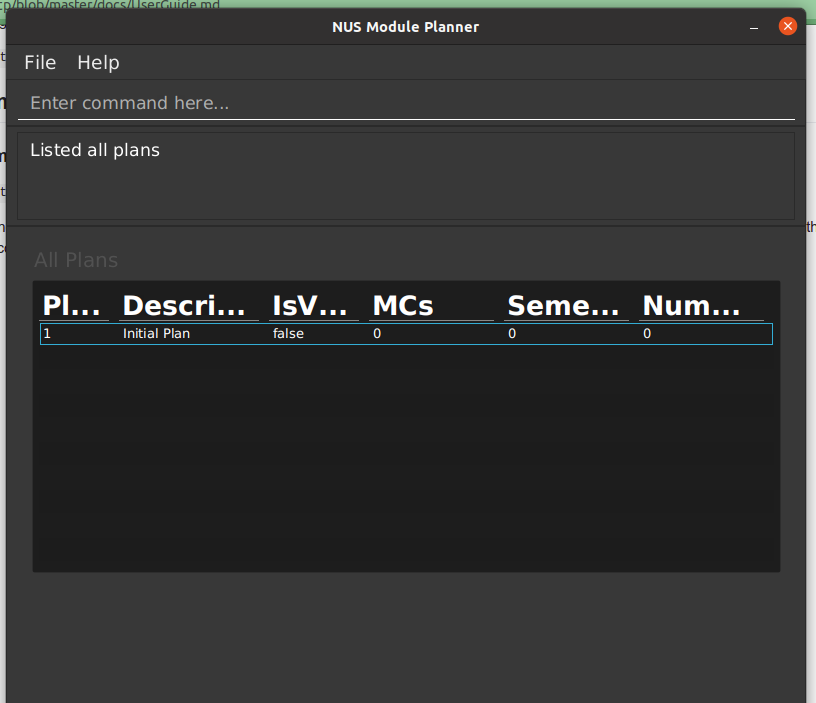Close the NUS Module Planner window

coord(787,26)
